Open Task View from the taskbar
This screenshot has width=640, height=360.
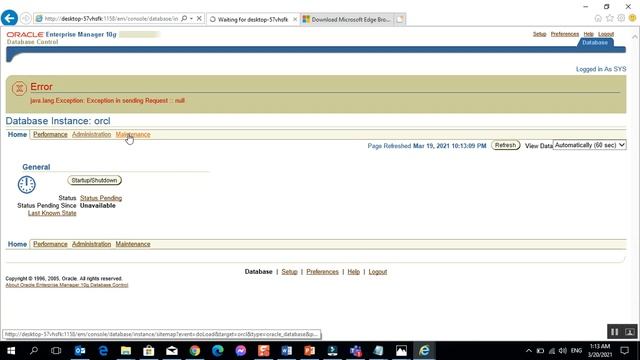[56, 351]
